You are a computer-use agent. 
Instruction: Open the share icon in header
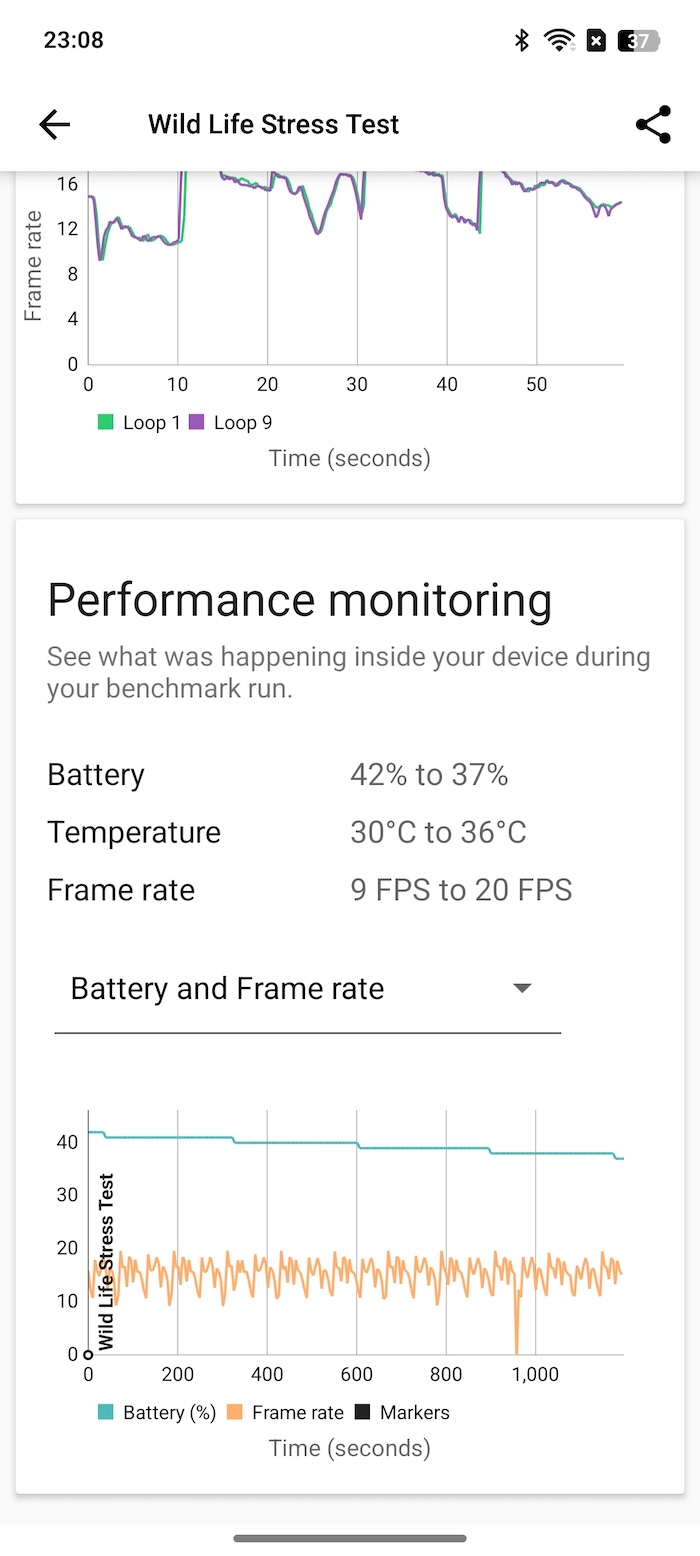coord(653,124)
